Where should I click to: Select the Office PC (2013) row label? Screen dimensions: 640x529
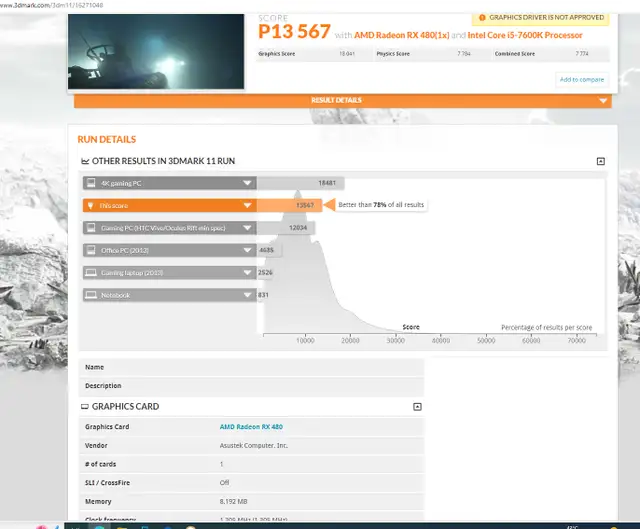(124, 250)
